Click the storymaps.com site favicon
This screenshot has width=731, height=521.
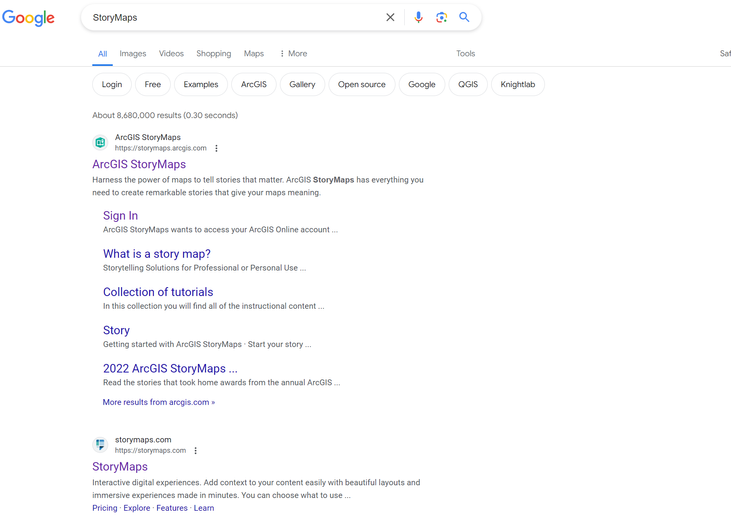tap(100, 445)
